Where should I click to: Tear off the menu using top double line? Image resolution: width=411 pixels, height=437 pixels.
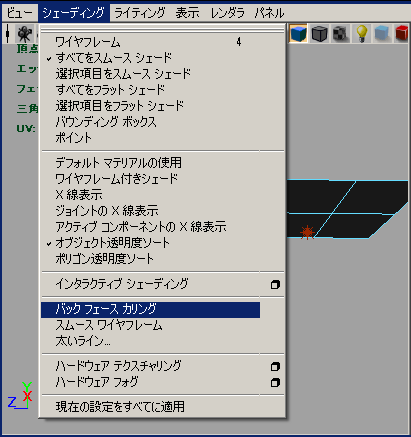[163, 30]
